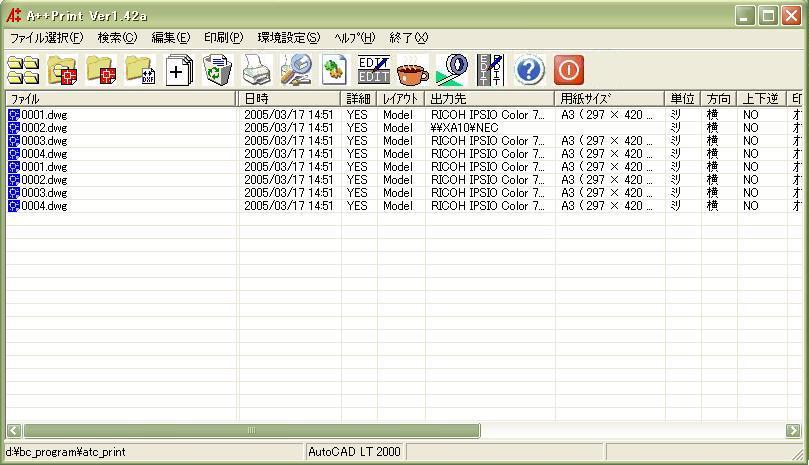Sort by the 日時 column header
809x465 pixels.
[290, 99]
